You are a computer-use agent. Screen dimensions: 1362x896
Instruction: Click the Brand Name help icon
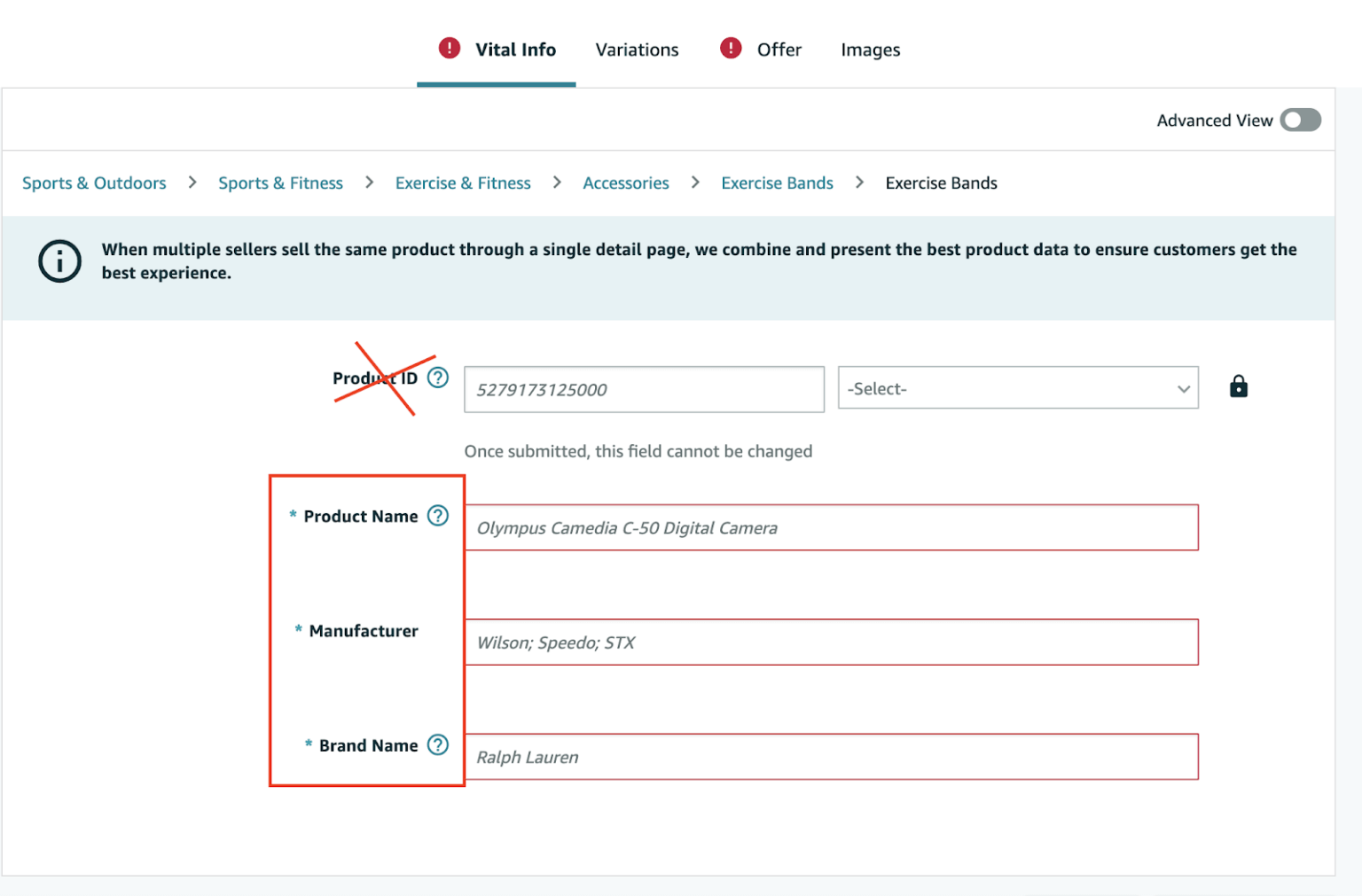pos(437,745)
